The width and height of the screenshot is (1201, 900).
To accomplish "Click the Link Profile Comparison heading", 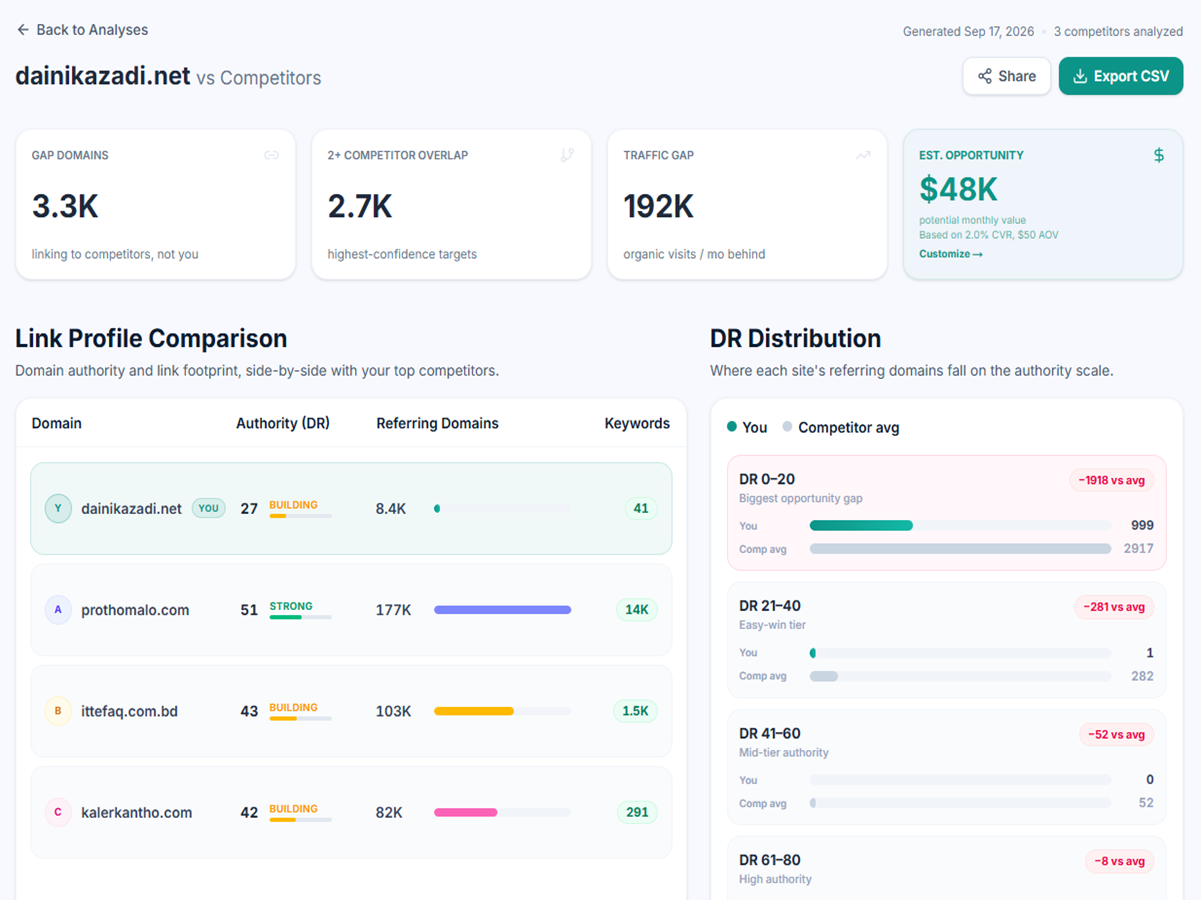I will tap(151, 338).
